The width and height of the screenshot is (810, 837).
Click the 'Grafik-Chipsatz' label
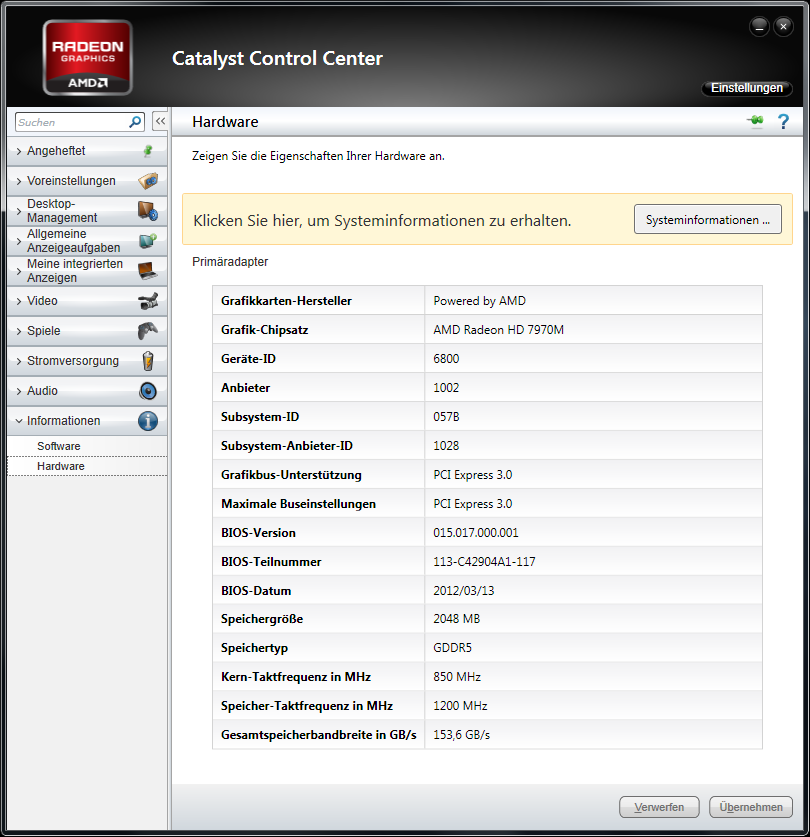click(x=264, y=330)
